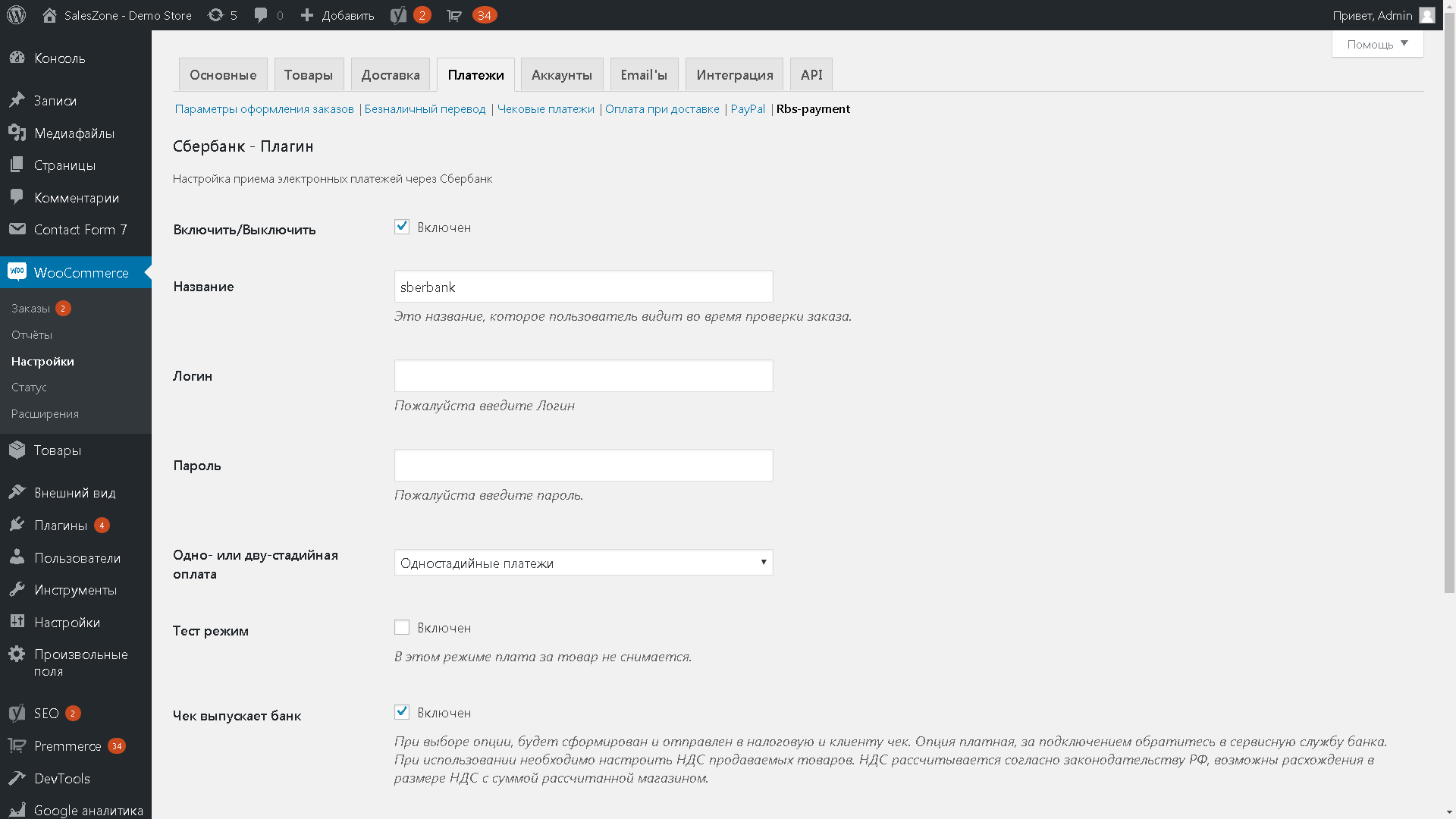Click the WordPress logo icon
1456x819 pixels.
tap(16, 15)
